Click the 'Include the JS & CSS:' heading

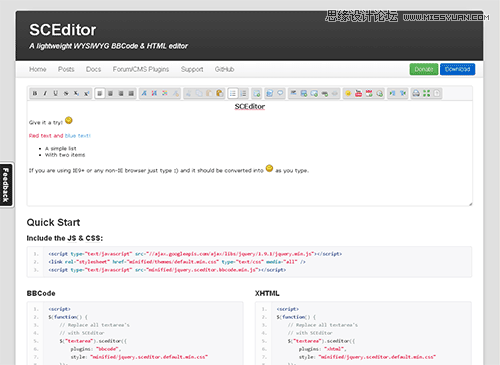tap(65, 238)
